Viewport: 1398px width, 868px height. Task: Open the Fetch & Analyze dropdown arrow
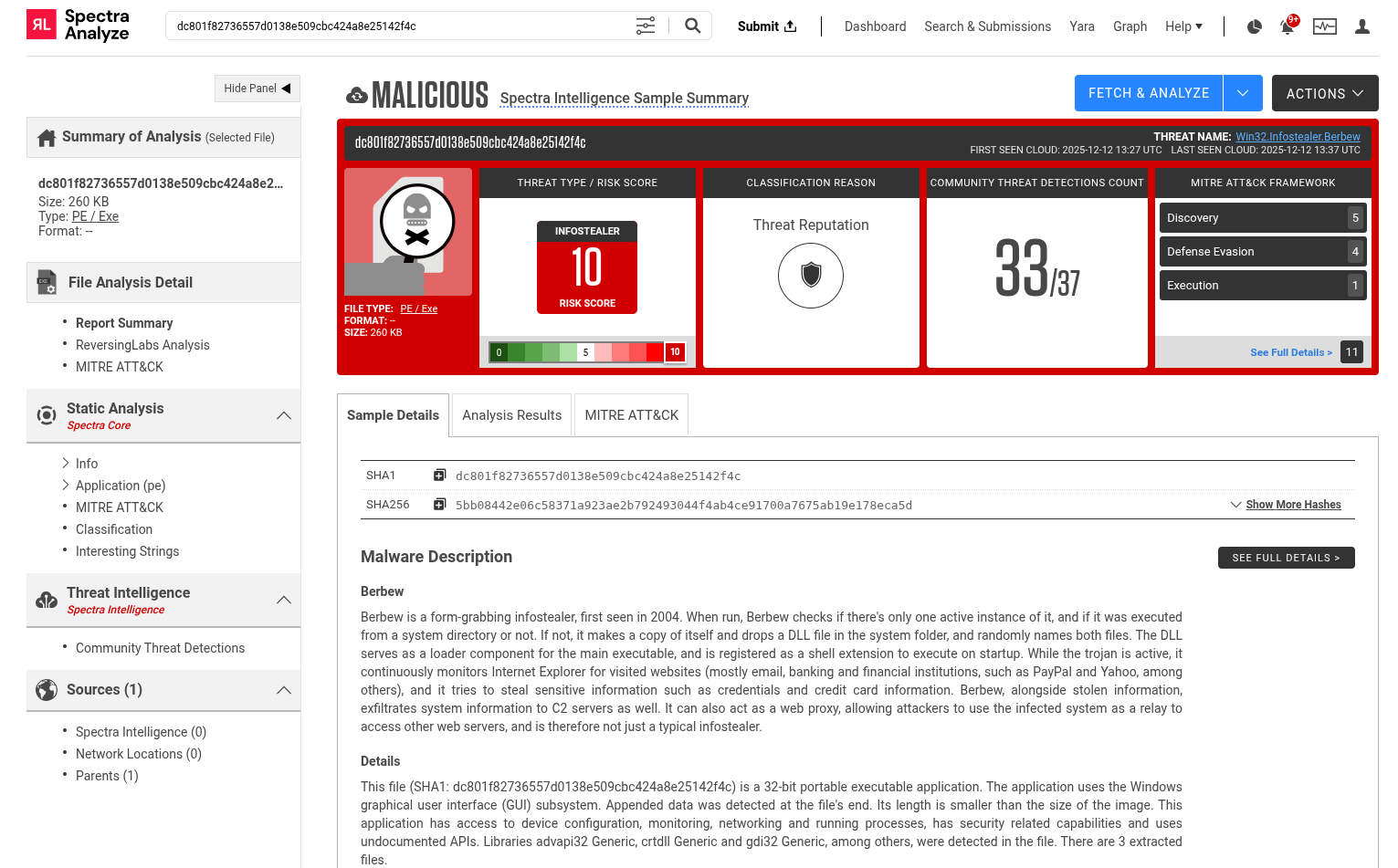click(1242, 93)
